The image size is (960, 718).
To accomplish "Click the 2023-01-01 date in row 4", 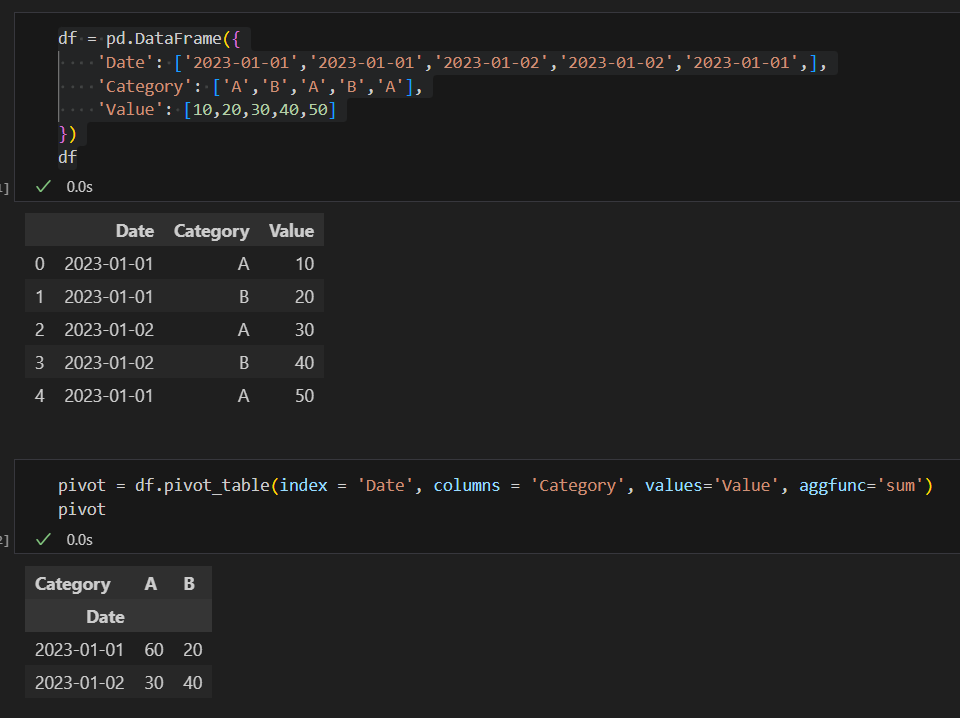I will tap(108, 396).
